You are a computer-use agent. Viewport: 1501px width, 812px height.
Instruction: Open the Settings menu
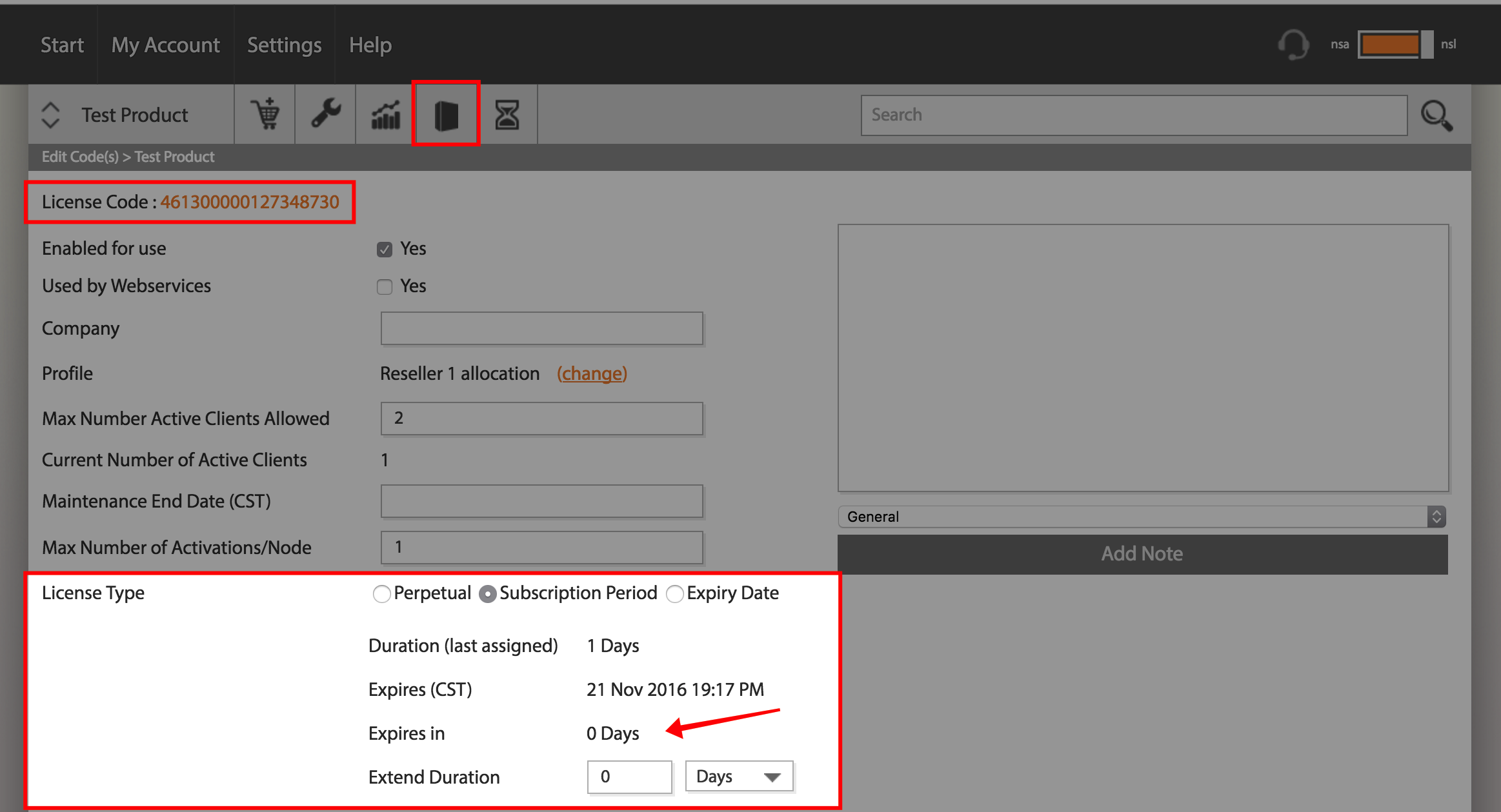(x=284, y=45)
